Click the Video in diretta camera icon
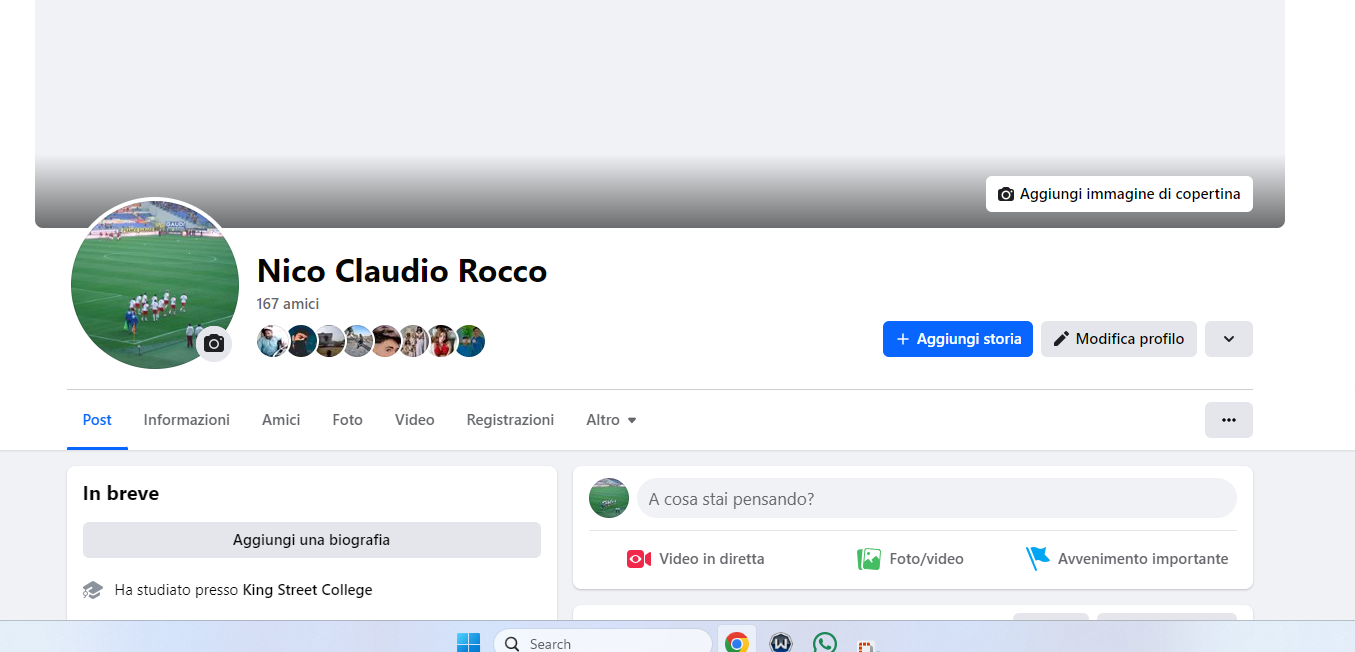This screenshot has height=652, width=1355. pyautogui.click(x=639, y=559)
